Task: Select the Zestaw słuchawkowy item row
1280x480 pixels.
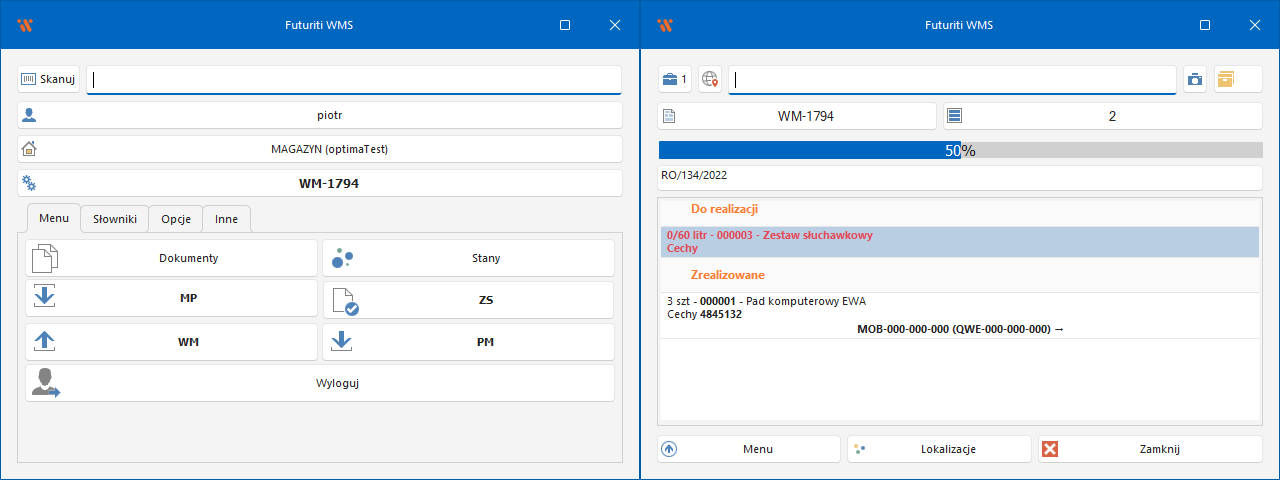Action: click(958, 242)
